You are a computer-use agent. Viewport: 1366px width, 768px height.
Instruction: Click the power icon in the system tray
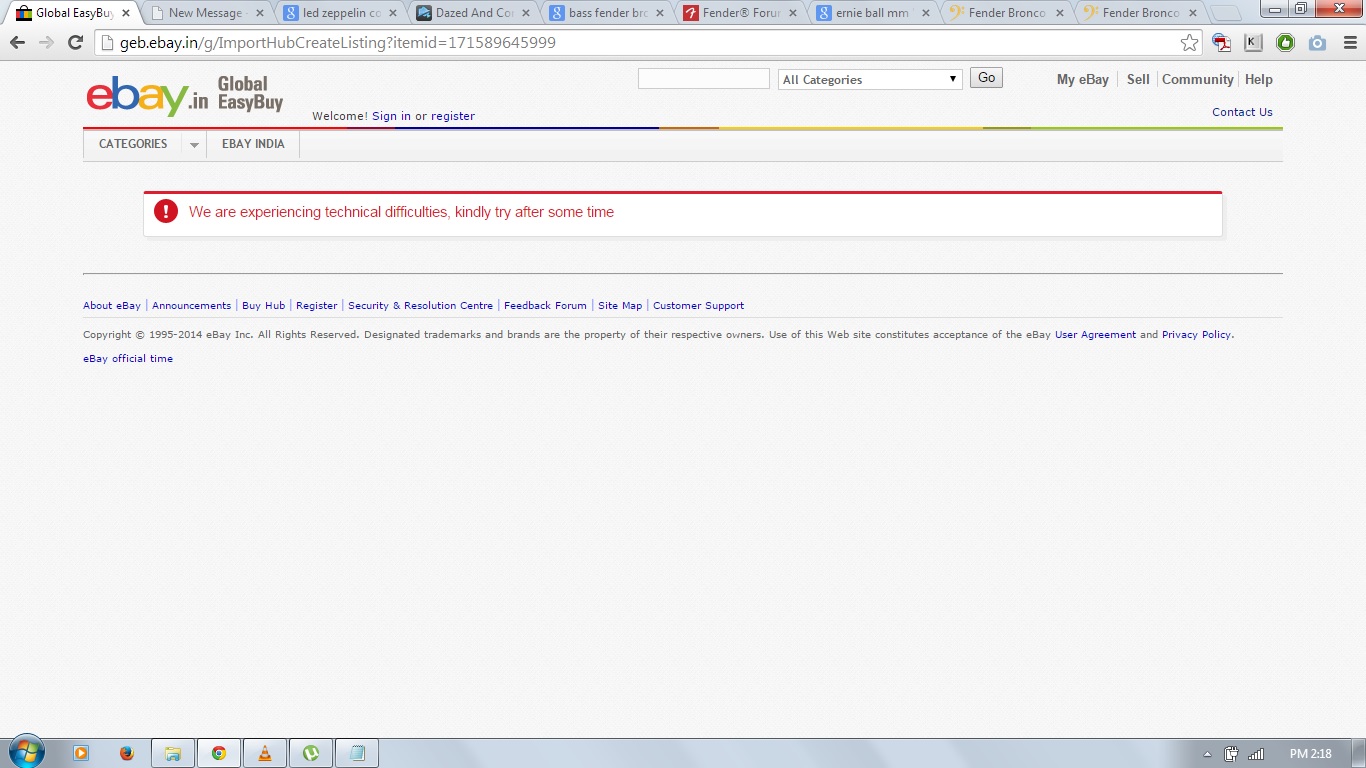point(1232,754)
